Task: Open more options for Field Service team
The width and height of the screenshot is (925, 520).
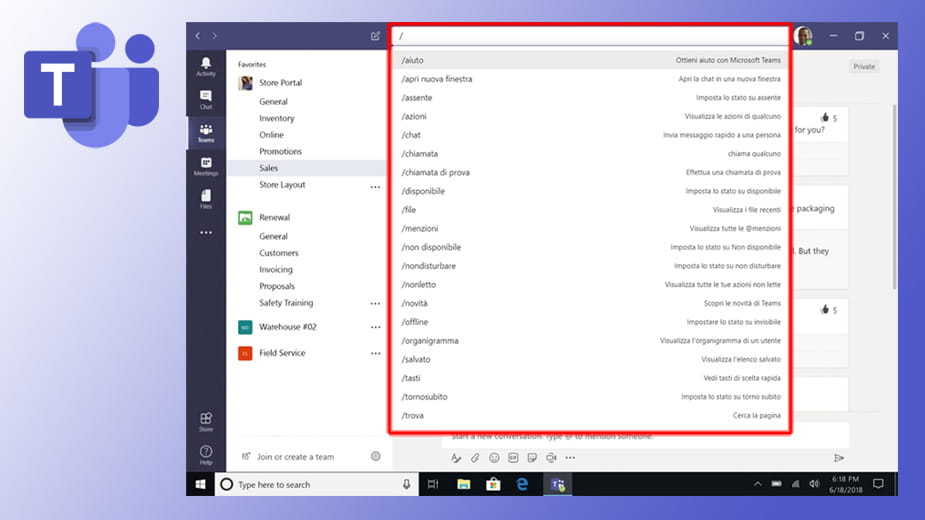Action: pyautogui.click(x=375, y=354)
